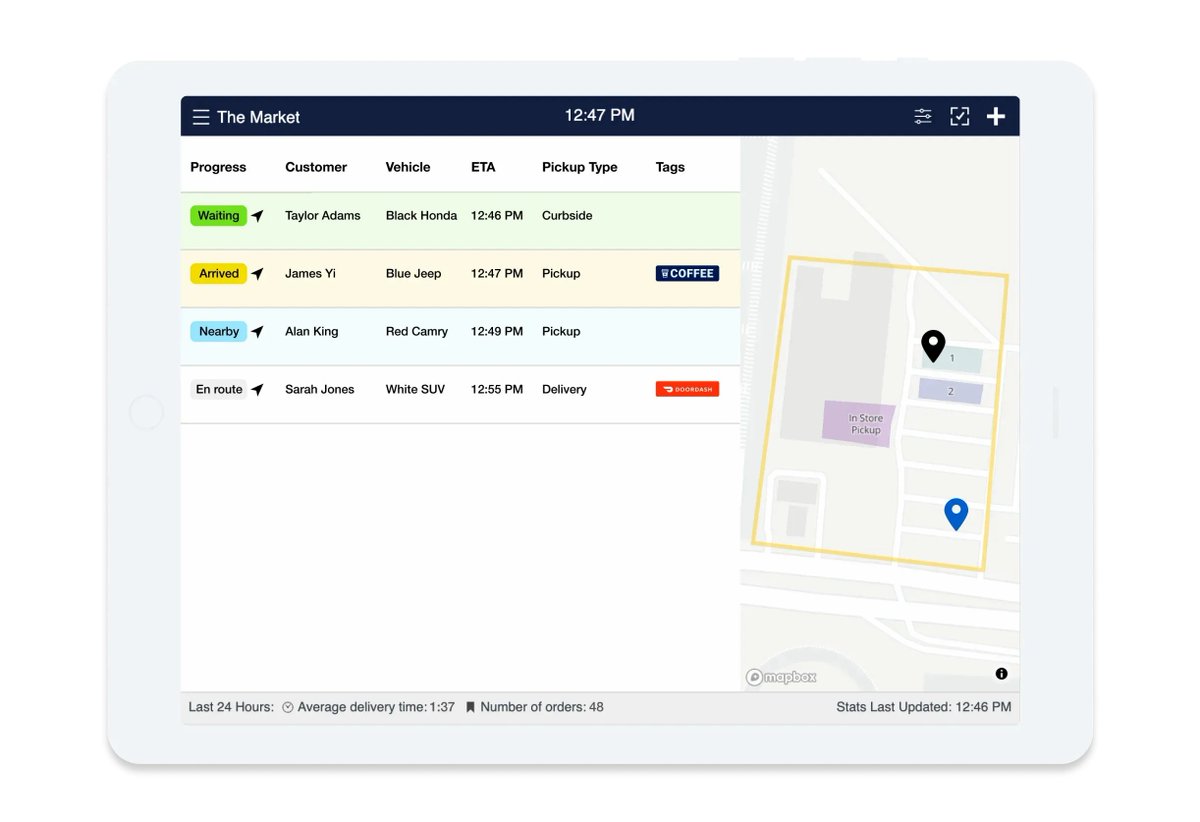Click ETA 12:47 PM in James Yi row

tap(497, 274)
